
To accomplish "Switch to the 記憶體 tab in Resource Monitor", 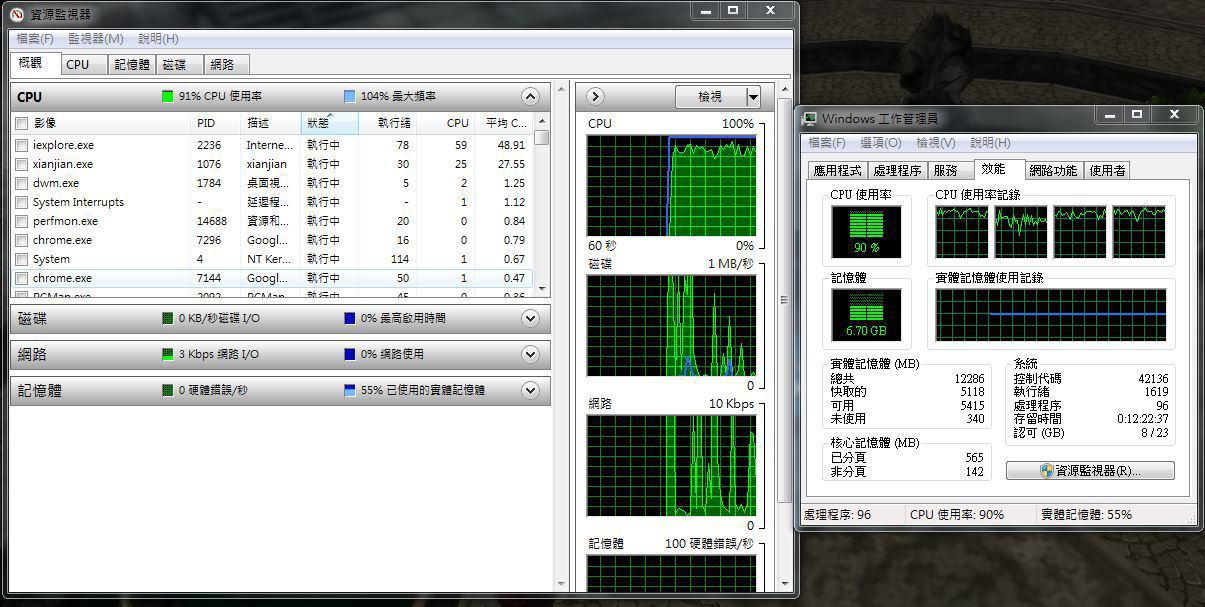I will [x=131, y=64].
